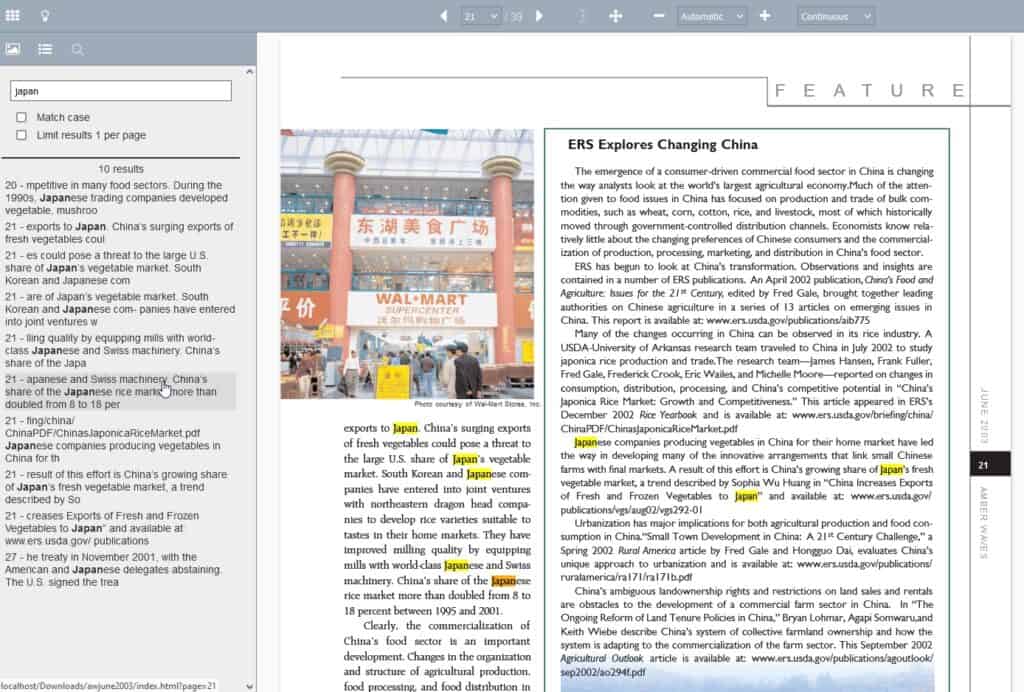The height and width of the screenshot is (692, 1024).
Task: Zoom out with the minus icon
Action: tap(658, 16)
